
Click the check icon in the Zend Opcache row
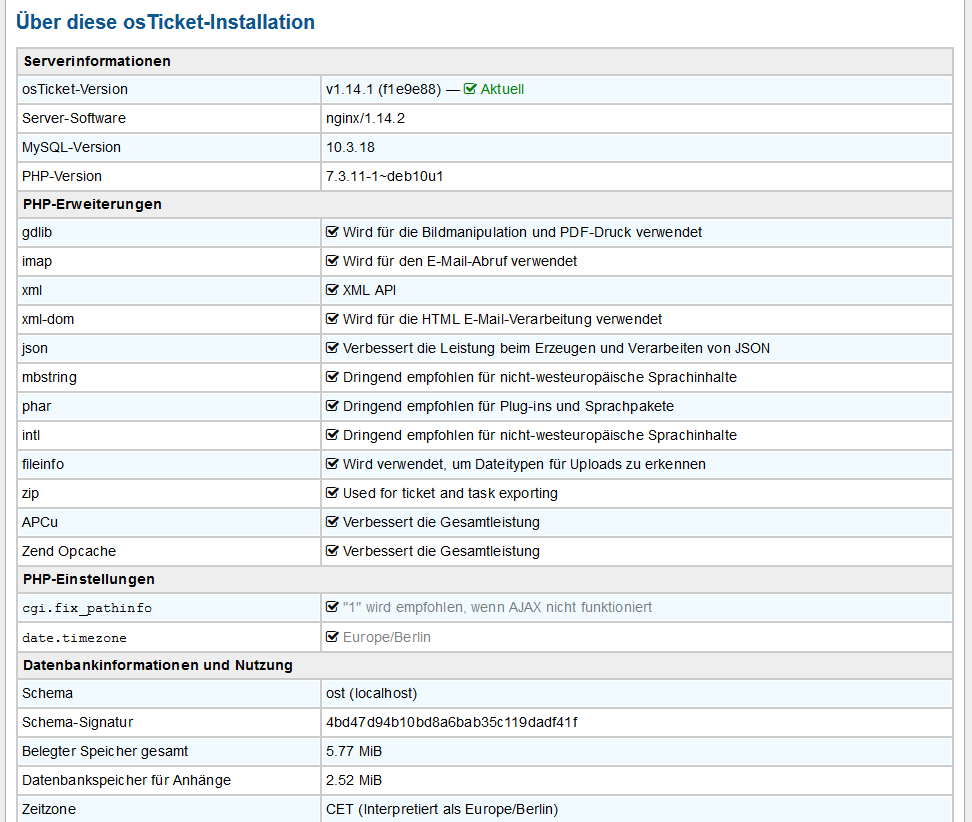332,551
